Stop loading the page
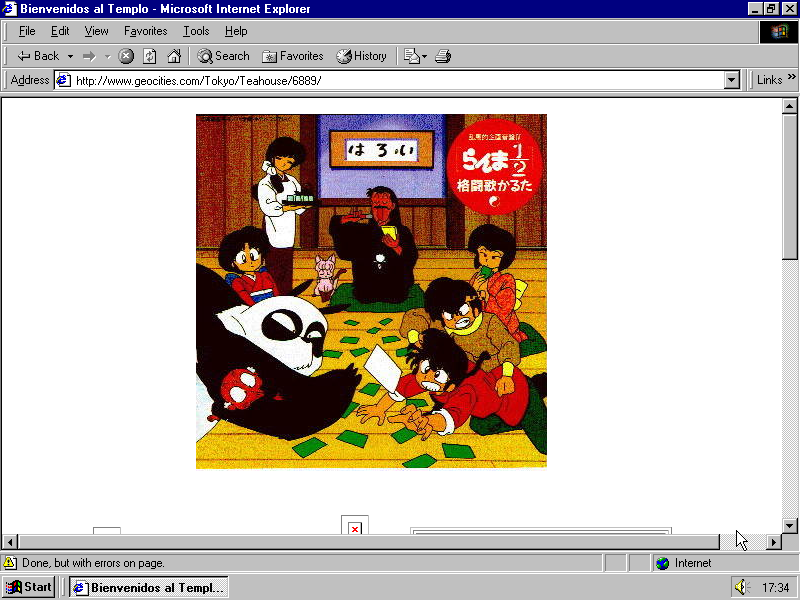The height and width of the screenshot is (600, 800). click(x=126, y=56)
